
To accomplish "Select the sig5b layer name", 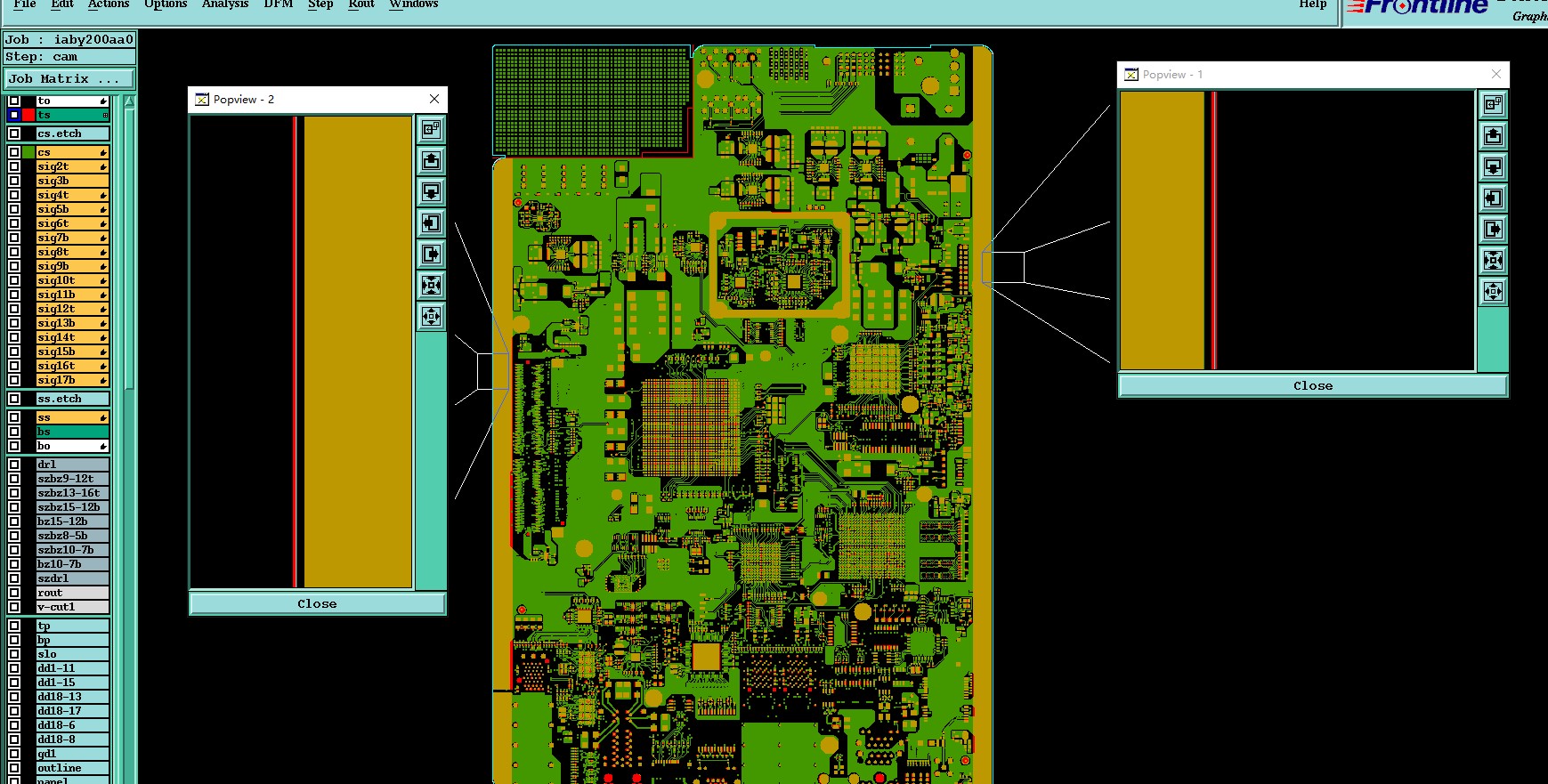I will click(73, 209).
